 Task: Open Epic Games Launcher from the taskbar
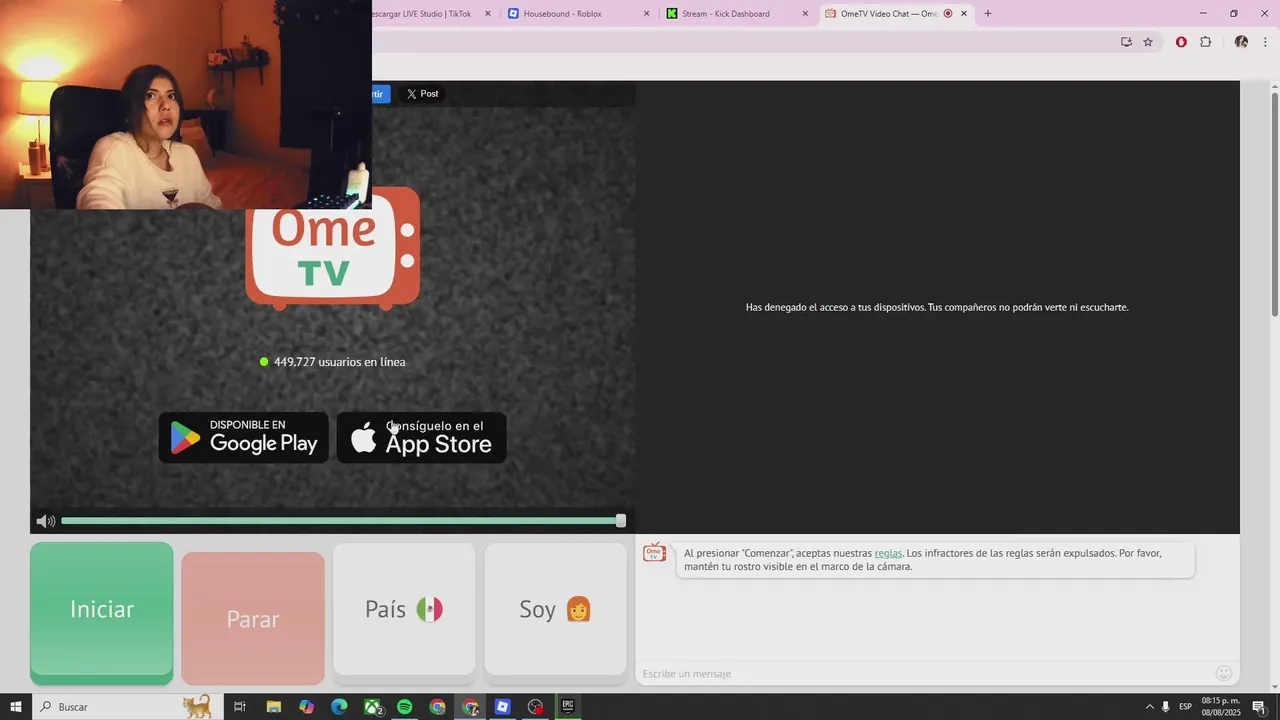click(568, 707)
